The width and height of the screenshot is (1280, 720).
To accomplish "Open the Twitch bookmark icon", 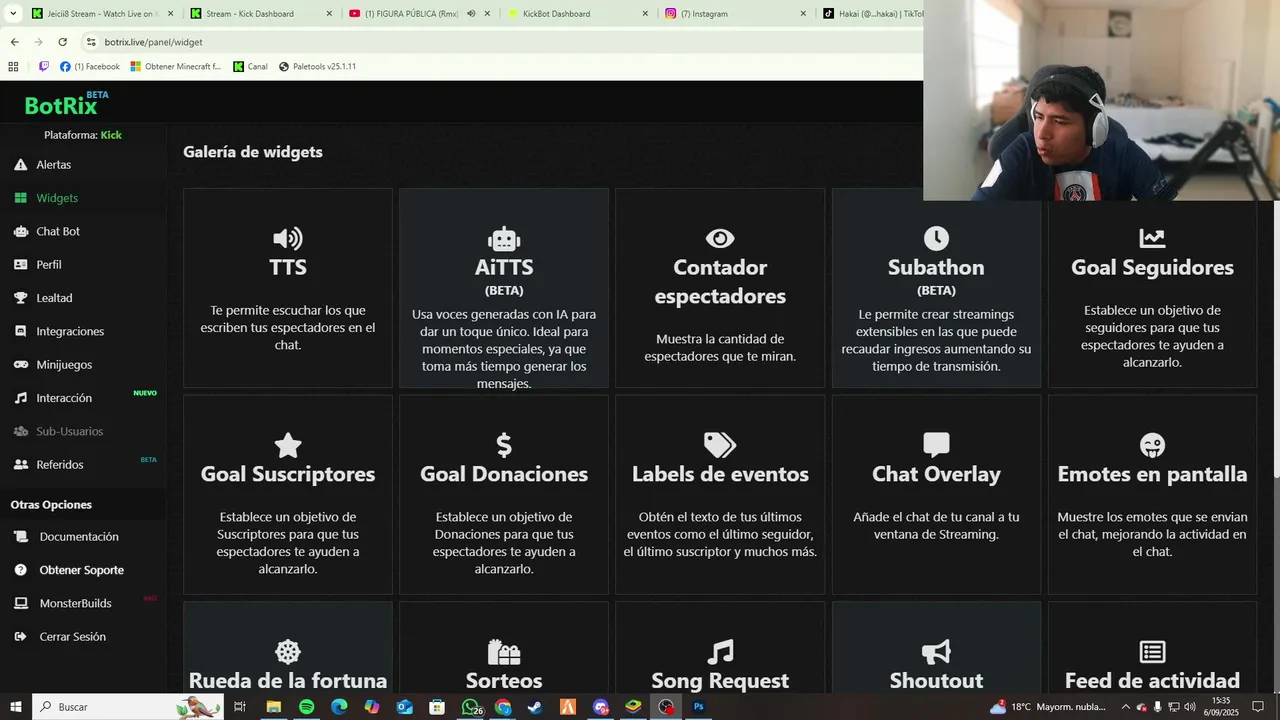I will [x=43, y=67].
